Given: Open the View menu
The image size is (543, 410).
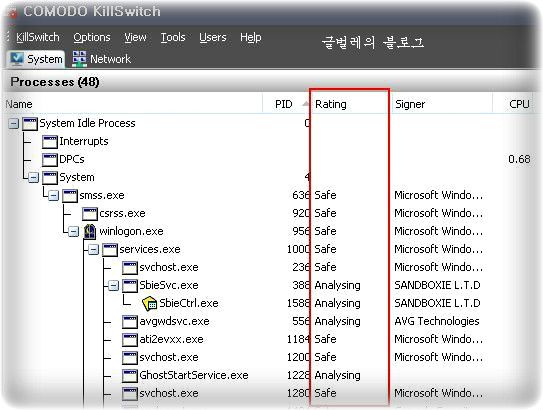Looking at the screenshot, I should click(x=135, y=37).
